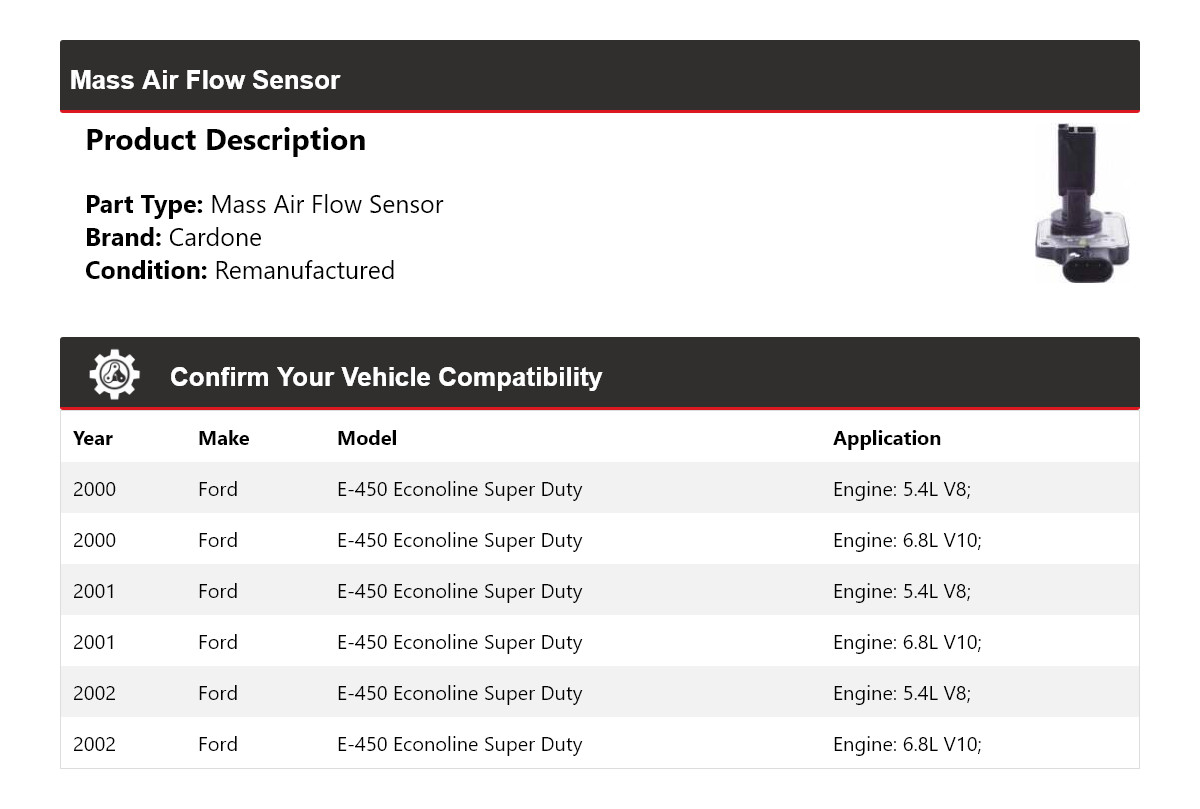This screenshot has height=809, width=1200.
Task: Click the Make column header
Action: tap(223, 438)
